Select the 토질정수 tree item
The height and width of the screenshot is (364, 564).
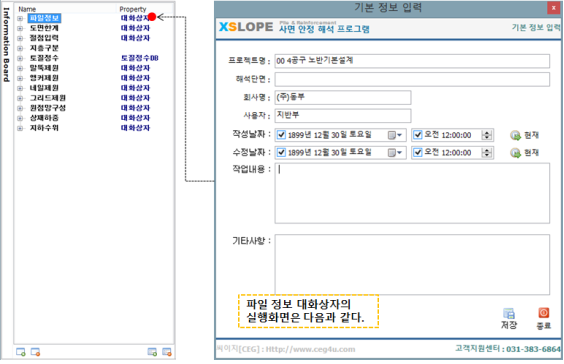tap(44, 58)
